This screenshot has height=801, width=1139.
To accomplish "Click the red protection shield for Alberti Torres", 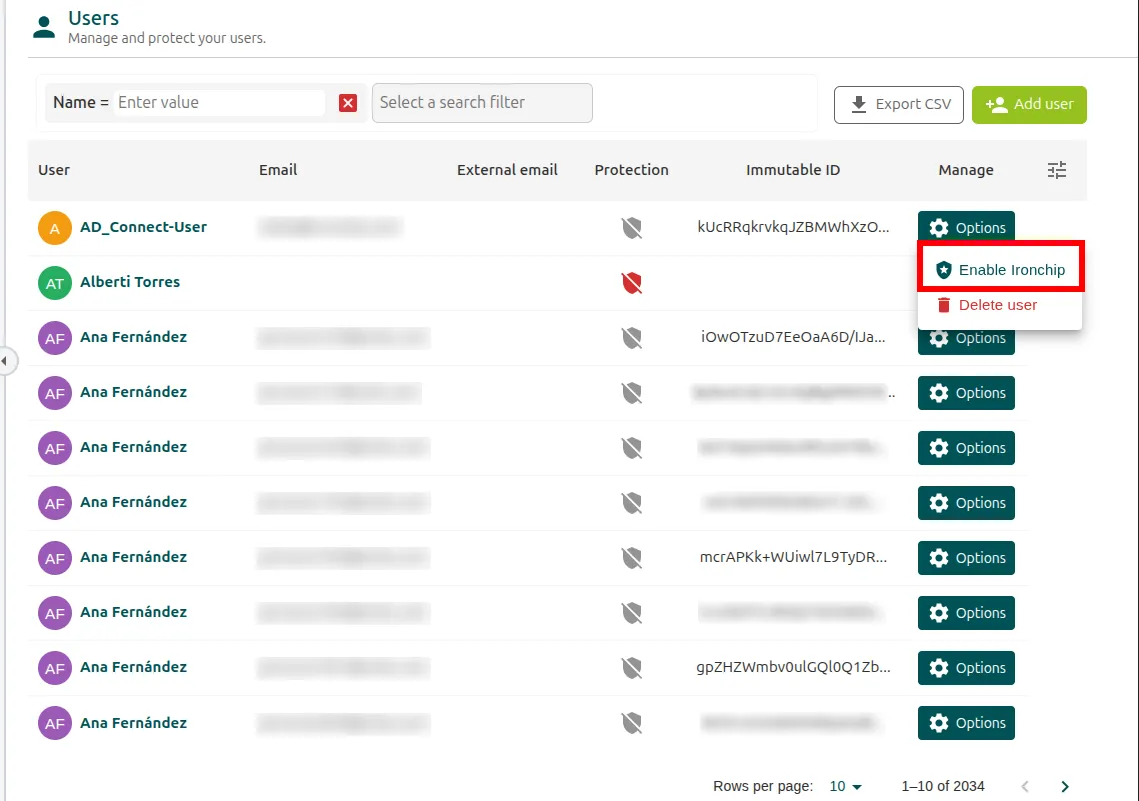I will tap(632, 283).
